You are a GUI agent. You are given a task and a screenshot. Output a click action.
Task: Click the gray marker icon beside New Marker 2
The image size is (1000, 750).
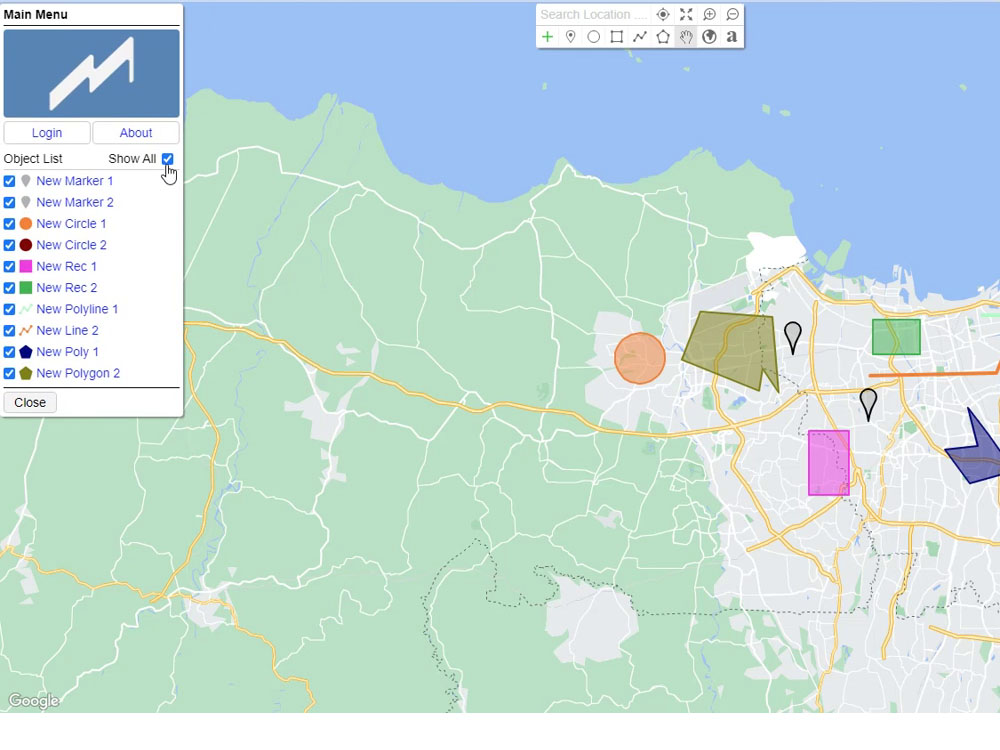(26, 202)
